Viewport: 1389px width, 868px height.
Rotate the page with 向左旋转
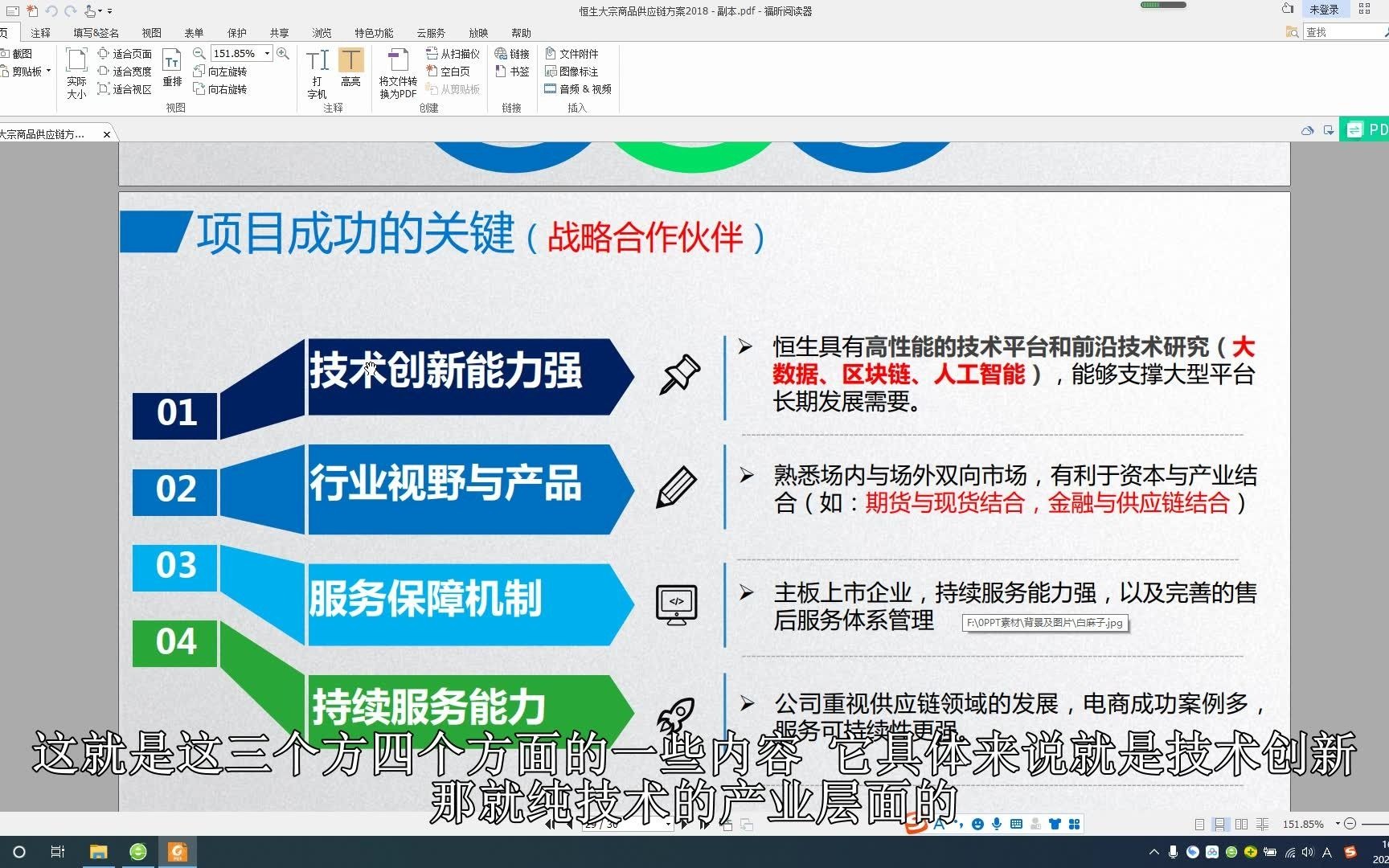click(x=220, y=72)
